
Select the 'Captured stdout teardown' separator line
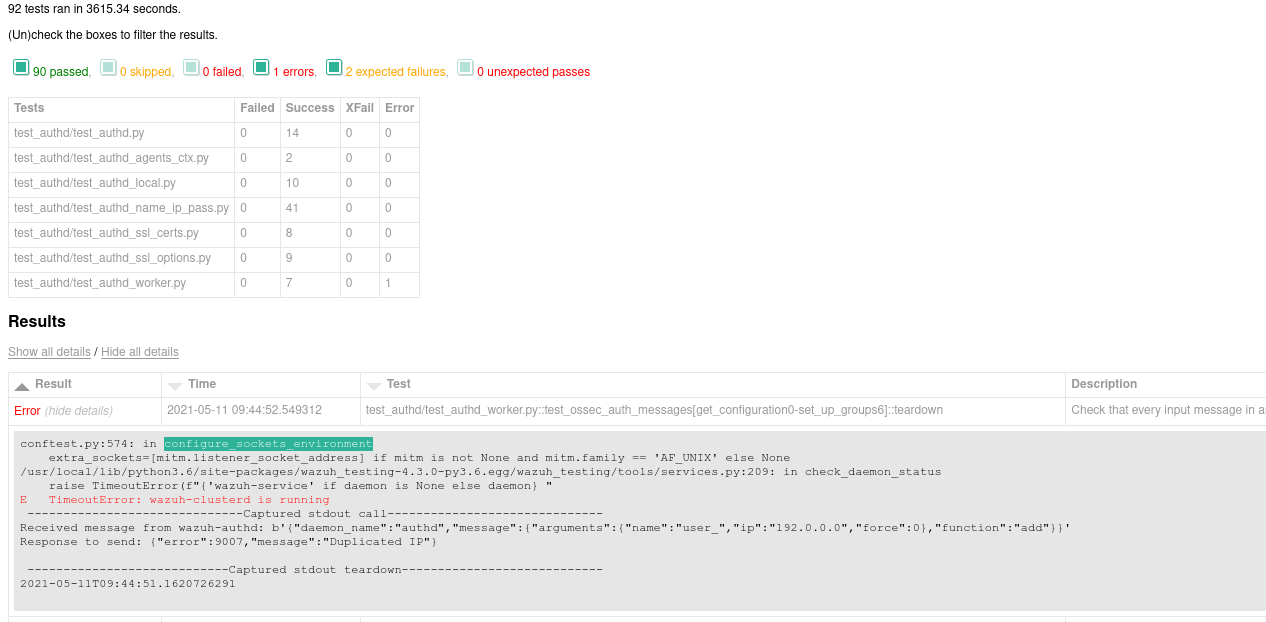click(315, 570)
